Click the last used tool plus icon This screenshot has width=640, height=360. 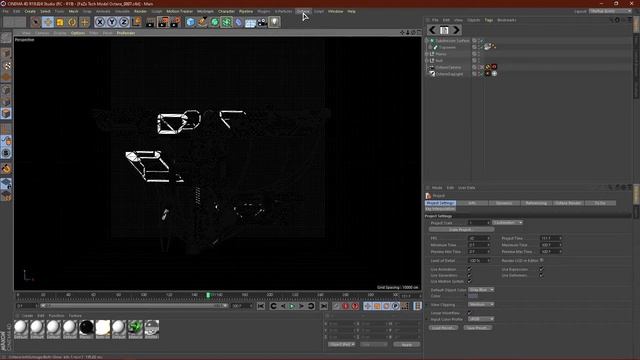click(x=84, y=22)
